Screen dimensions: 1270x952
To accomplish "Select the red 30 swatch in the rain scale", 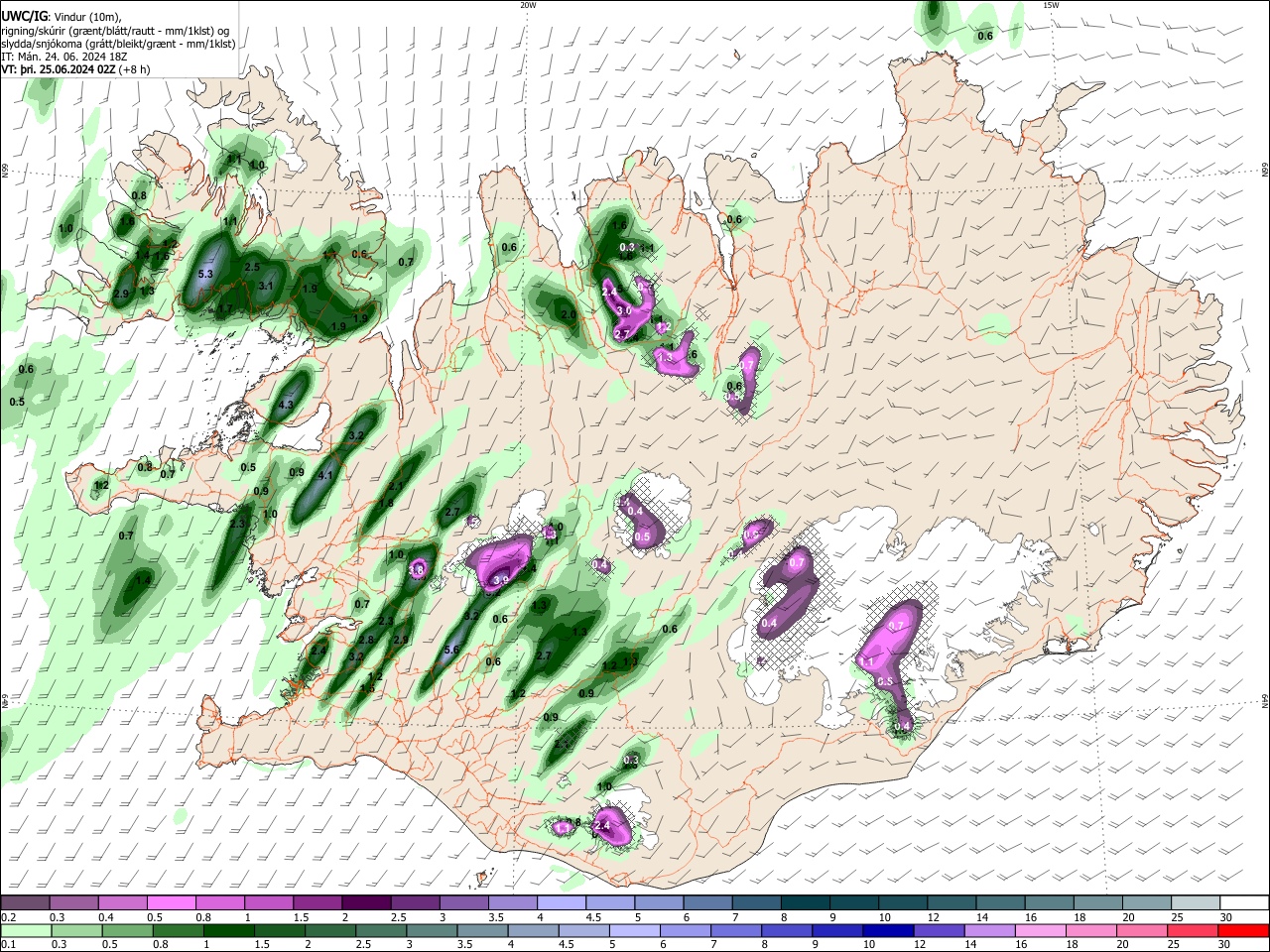I will coord(1243,930).
